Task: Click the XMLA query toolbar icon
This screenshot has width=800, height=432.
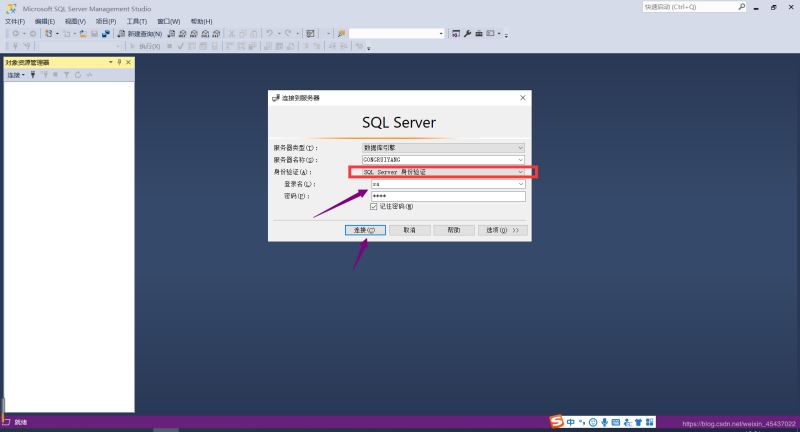Action: [205, 34]
